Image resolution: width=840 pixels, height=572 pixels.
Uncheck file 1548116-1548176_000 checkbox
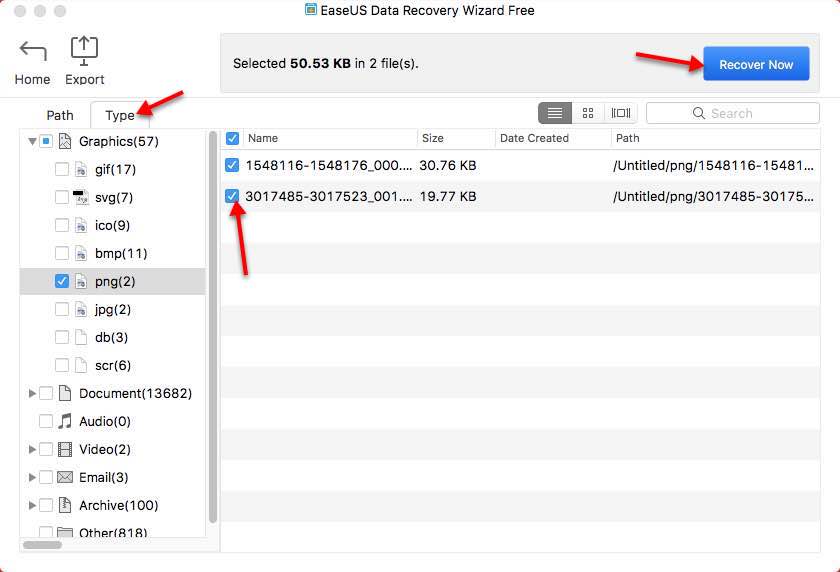[x=232, y=165]
